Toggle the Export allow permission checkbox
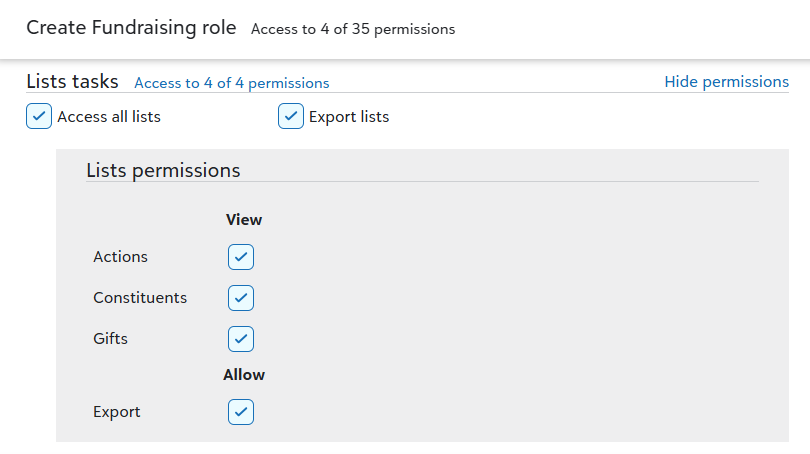 pyautogui.click(x=241, y=412)
